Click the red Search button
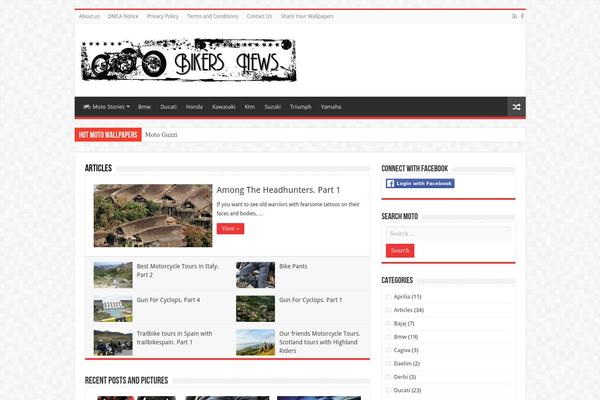 [400, 250]
